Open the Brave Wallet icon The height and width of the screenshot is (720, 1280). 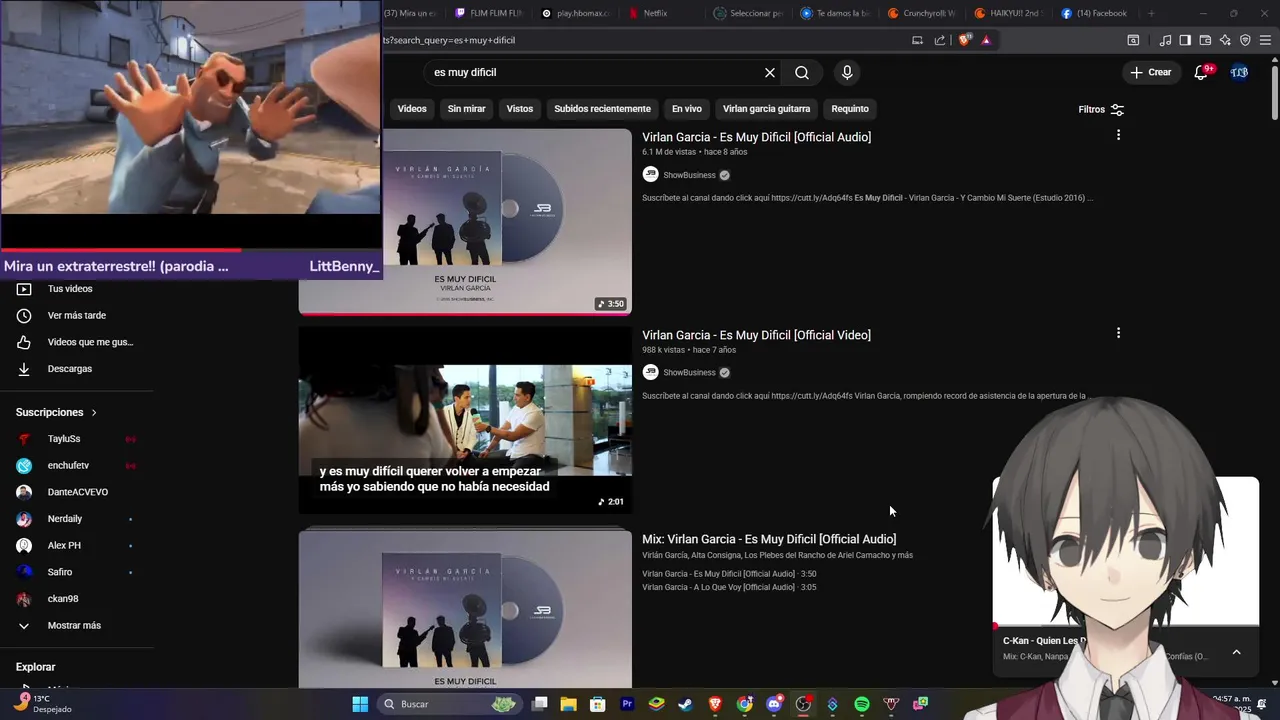(1205, 40)
